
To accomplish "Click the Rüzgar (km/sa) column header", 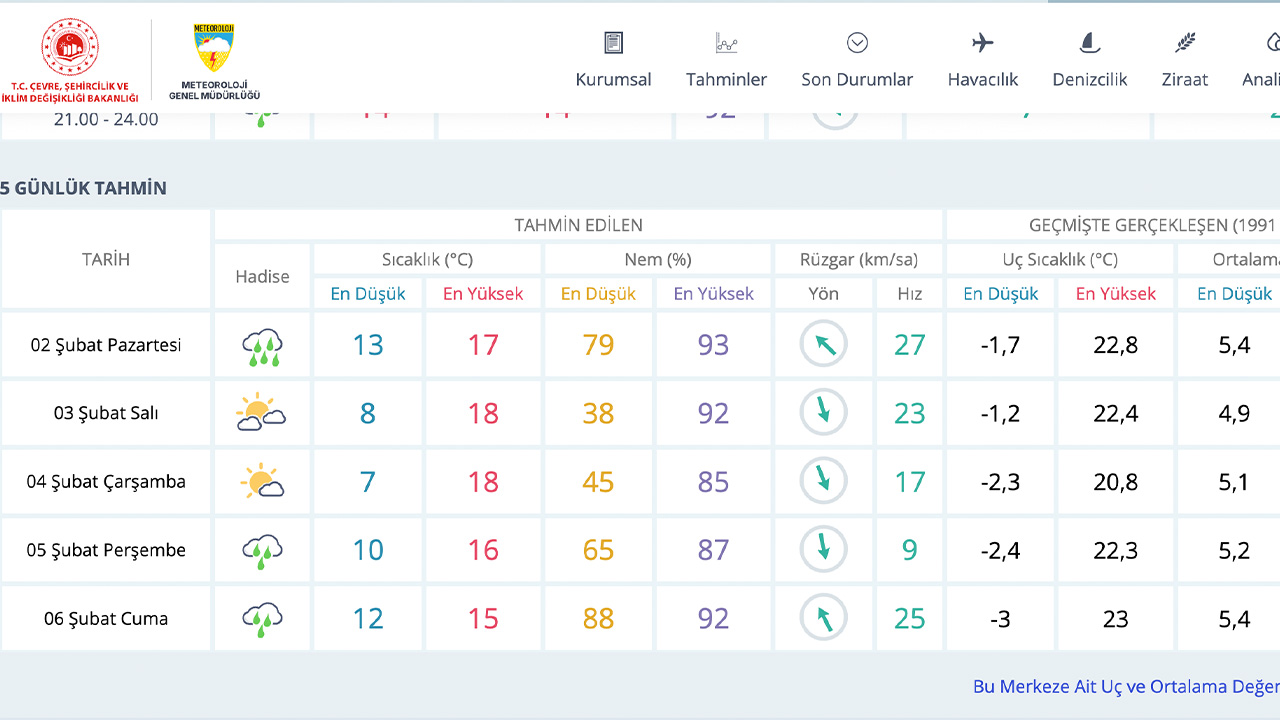I will point(858,260).
